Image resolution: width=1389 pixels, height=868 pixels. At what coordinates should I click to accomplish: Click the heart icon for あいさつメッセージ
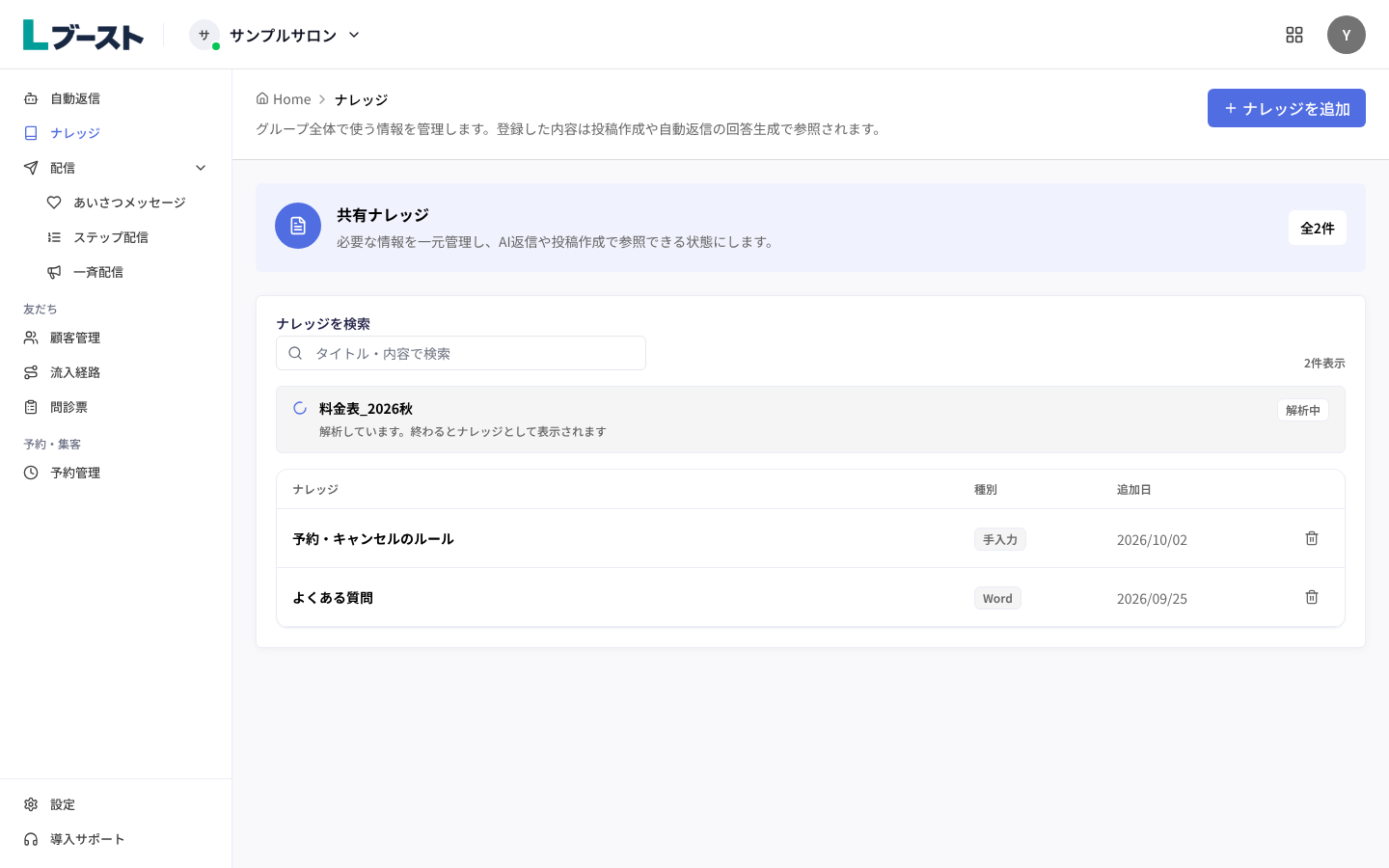[x=54, y=203]
